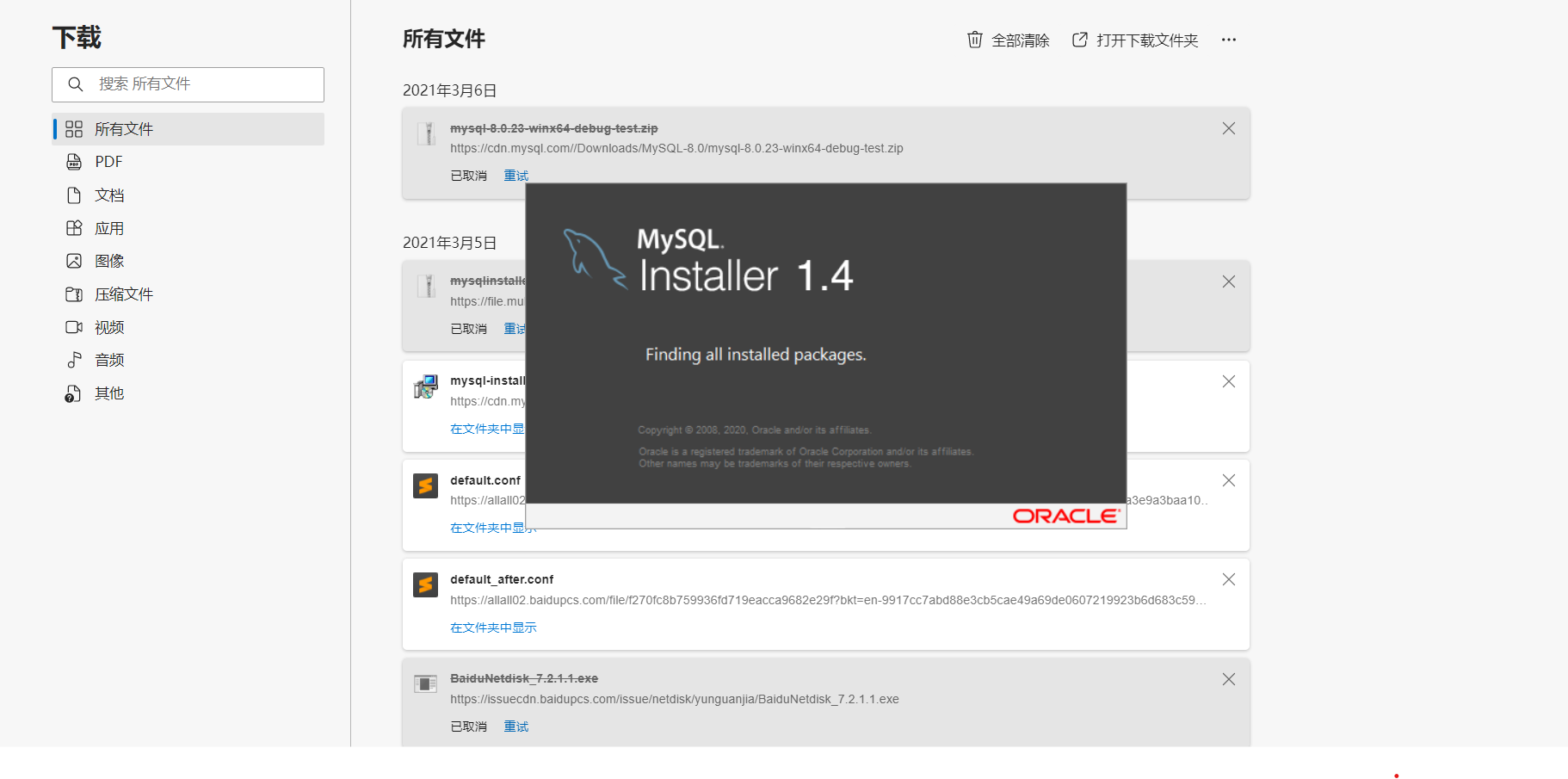Click the baidupcs URL under default_after.conf
1568x779 pixels.
[828, 600]
